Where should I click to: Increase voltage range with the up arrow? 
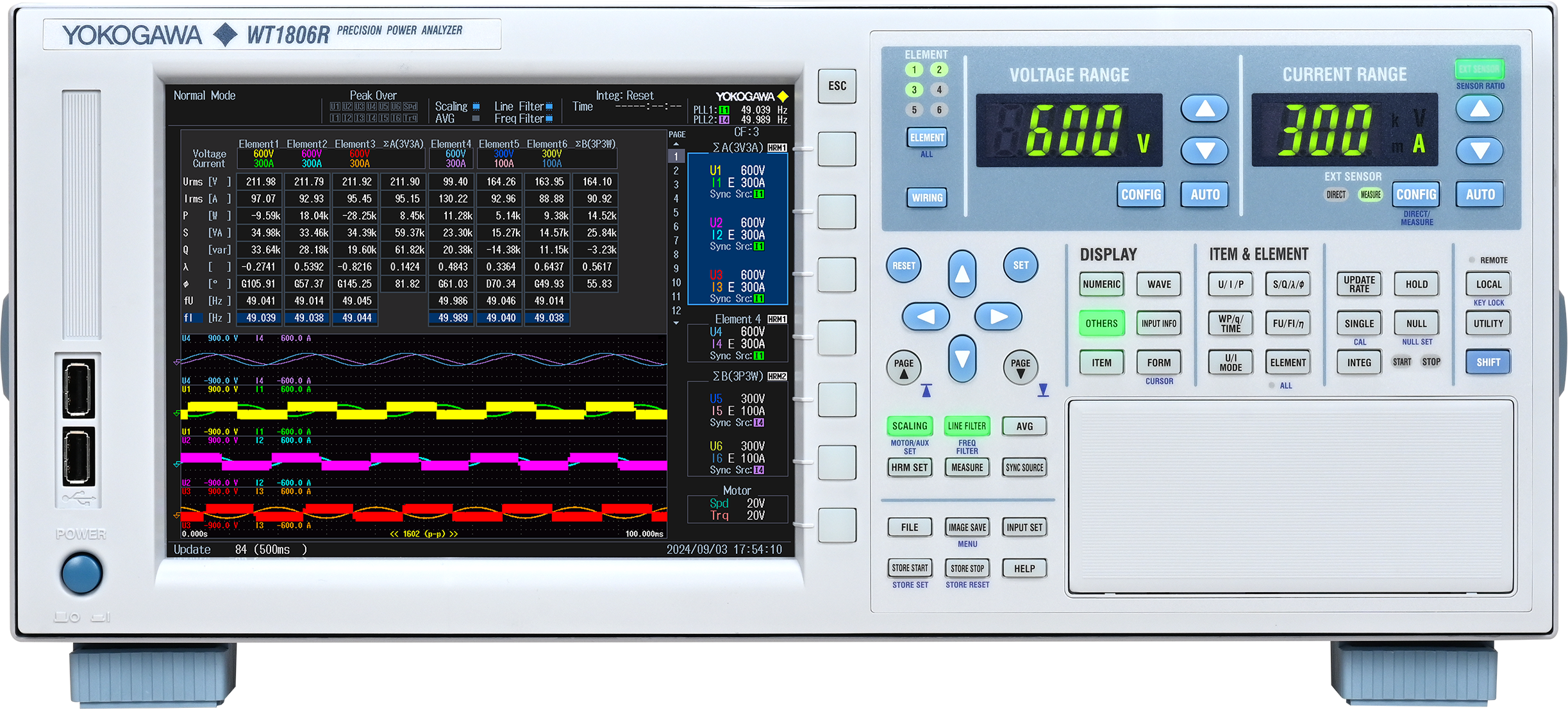point(1204,109)
